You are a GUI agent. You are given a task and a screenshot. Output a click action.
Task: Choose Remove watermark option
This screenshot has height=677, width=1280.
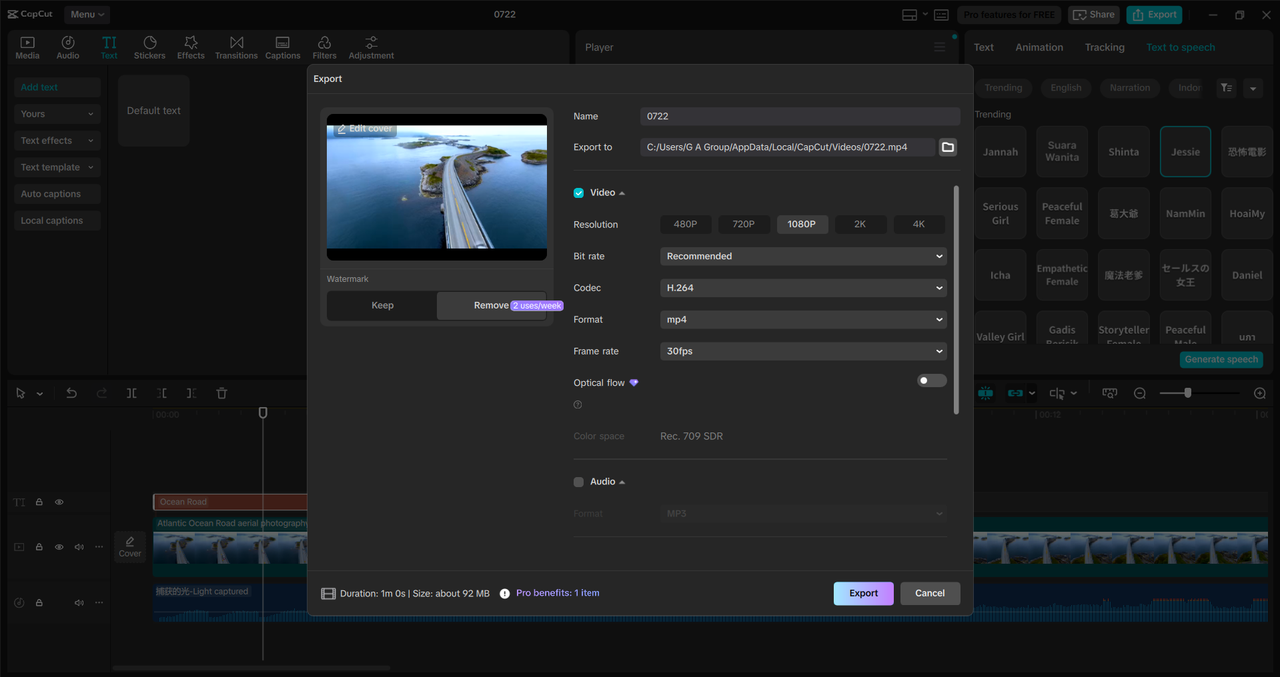pyautogui.click(x=491, y=305)
